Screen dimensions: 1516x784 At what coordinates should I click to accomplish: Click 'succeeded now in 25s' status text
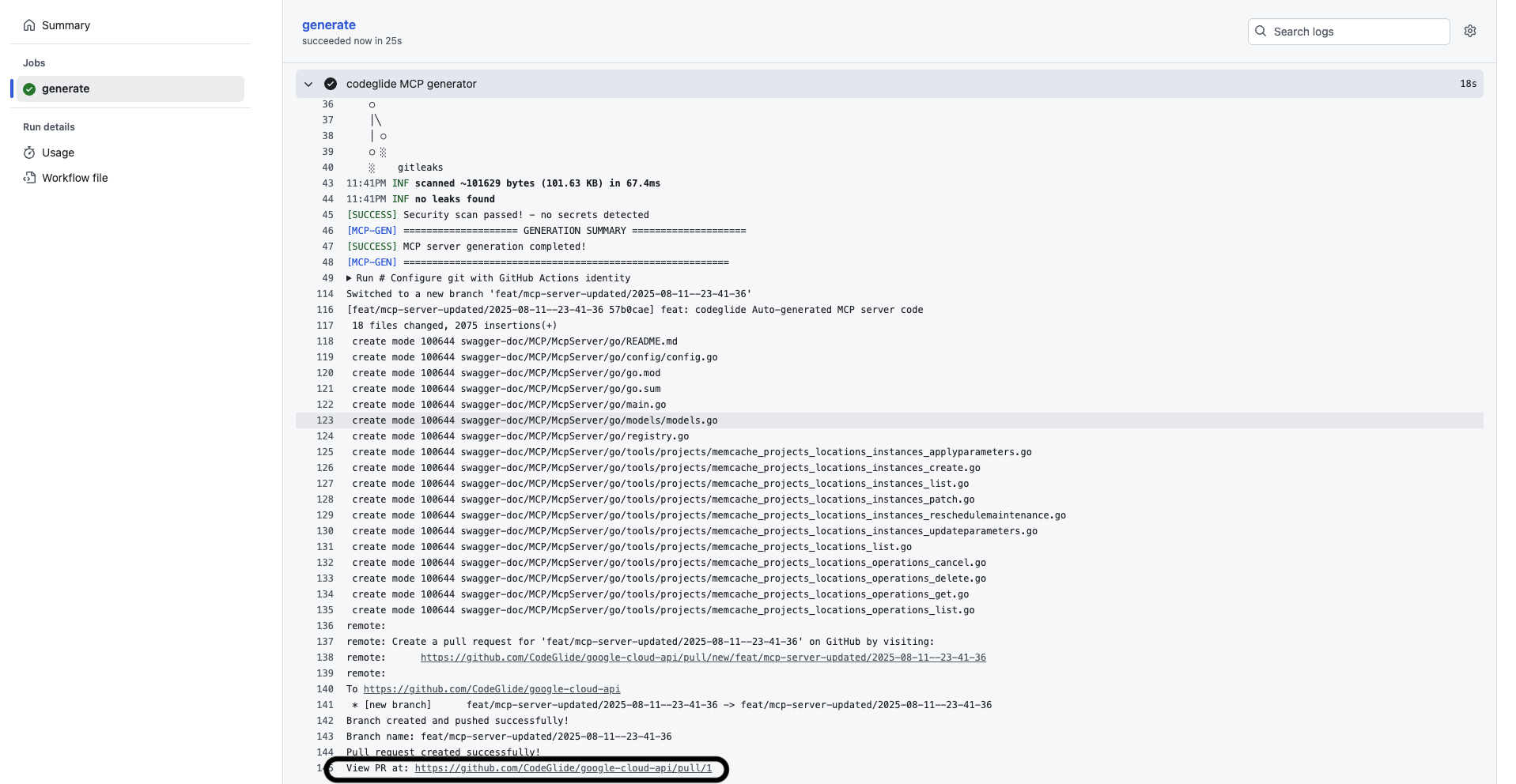[352, 41]
